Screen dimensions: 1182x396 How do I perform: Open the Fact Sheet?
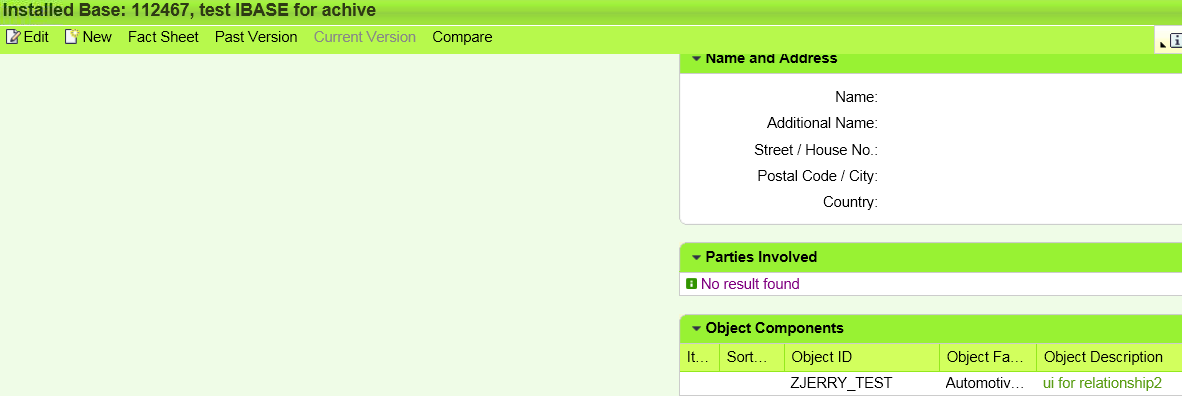[x=164, y=37]
